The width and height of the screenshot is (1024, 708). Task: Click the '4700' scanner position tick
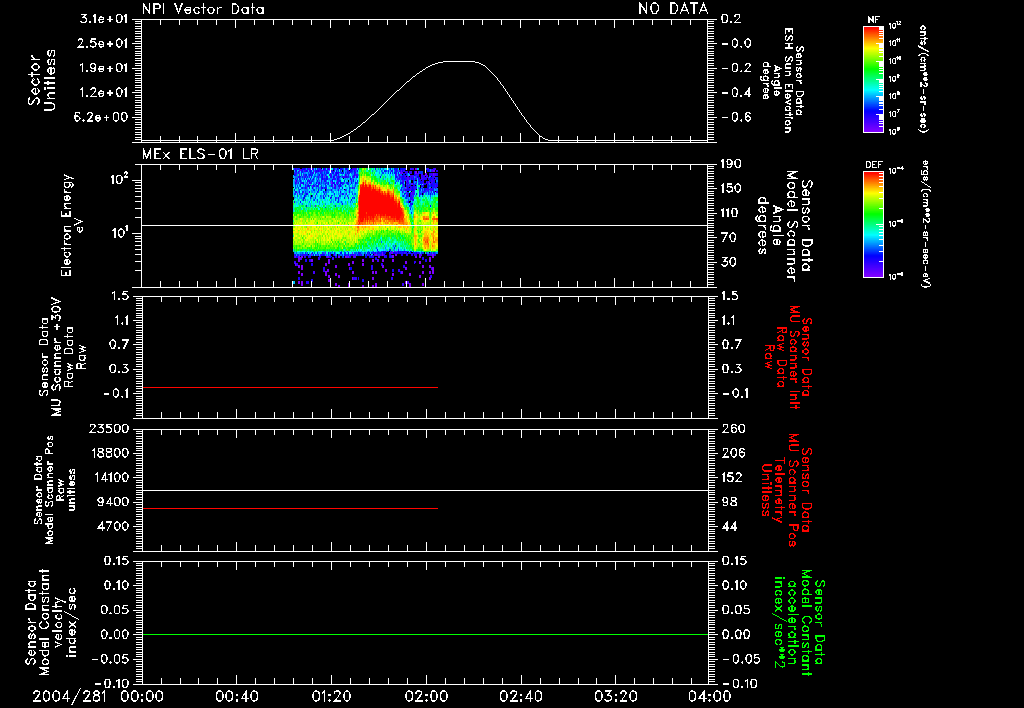113,526
